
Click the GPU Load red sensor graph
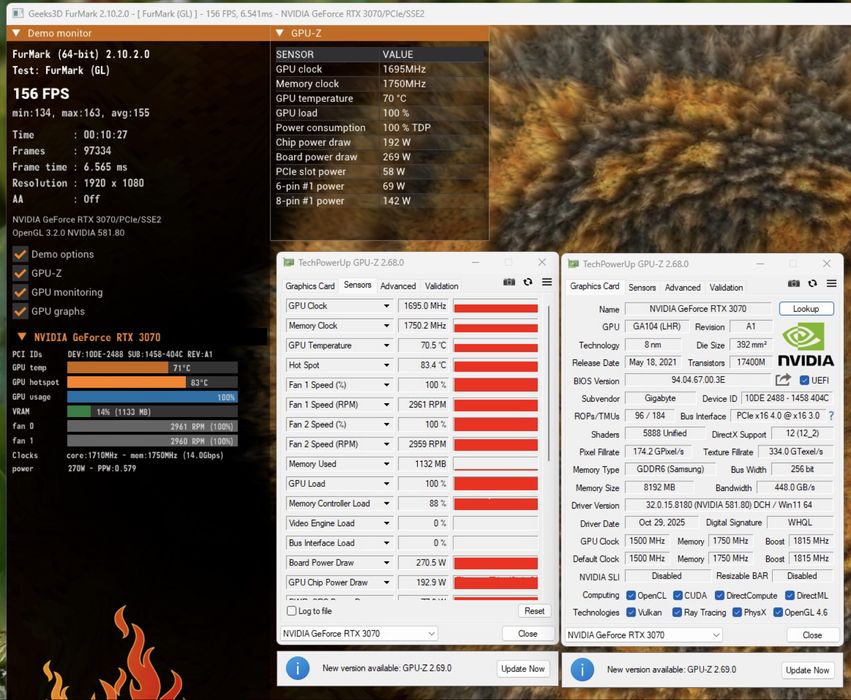[496, 483]
